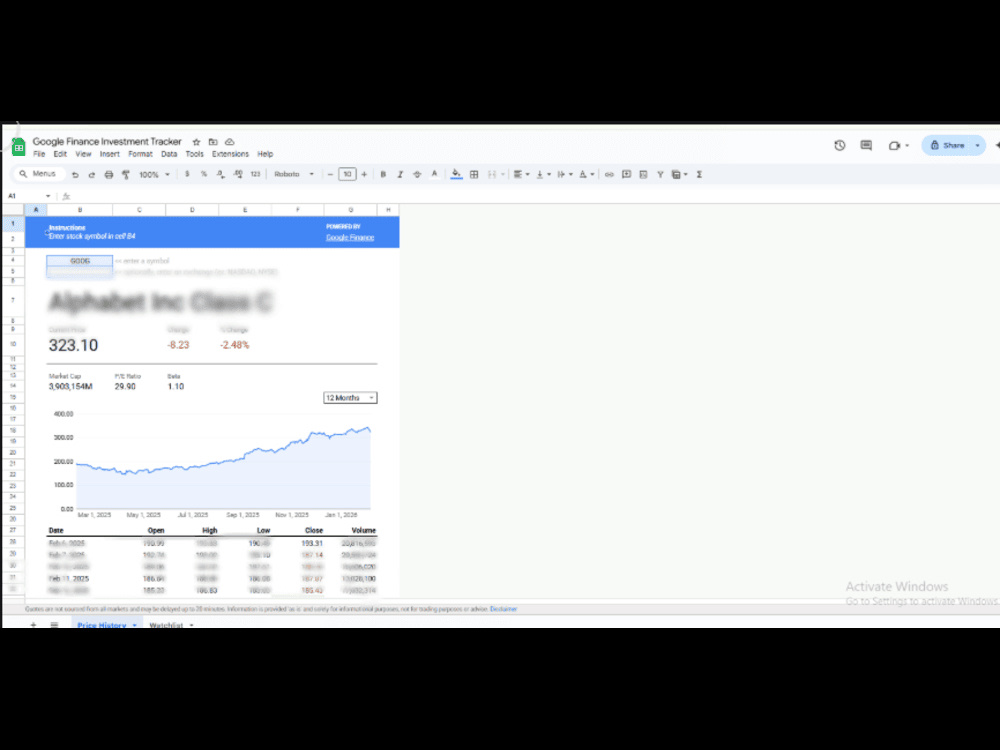Toggle strikethrough formatting

[x=417, y=174]
